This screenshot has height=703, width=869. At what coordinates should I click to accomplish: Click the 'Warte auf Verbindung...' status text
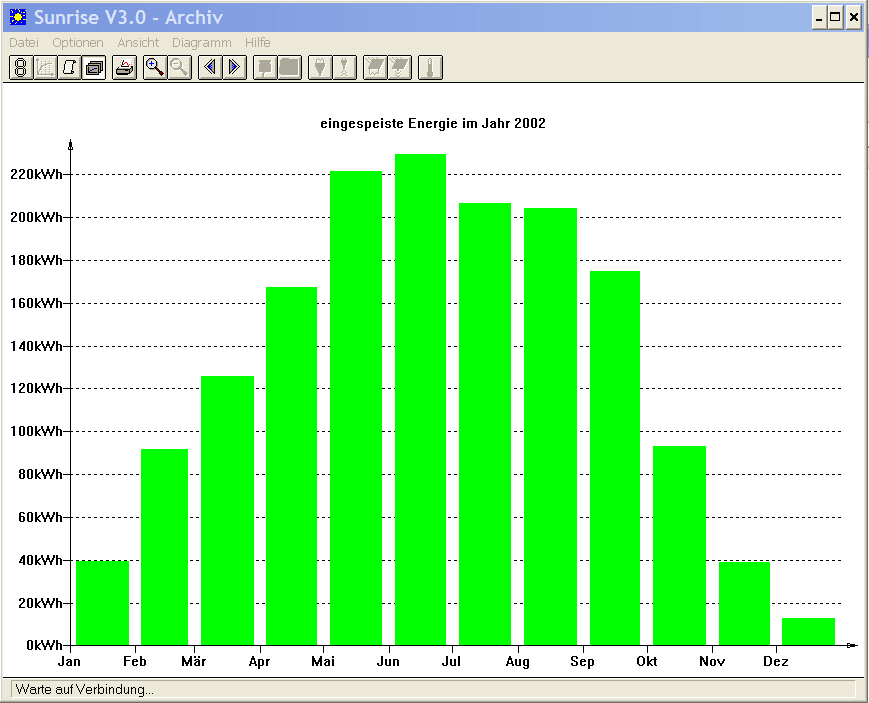(84, 690)
